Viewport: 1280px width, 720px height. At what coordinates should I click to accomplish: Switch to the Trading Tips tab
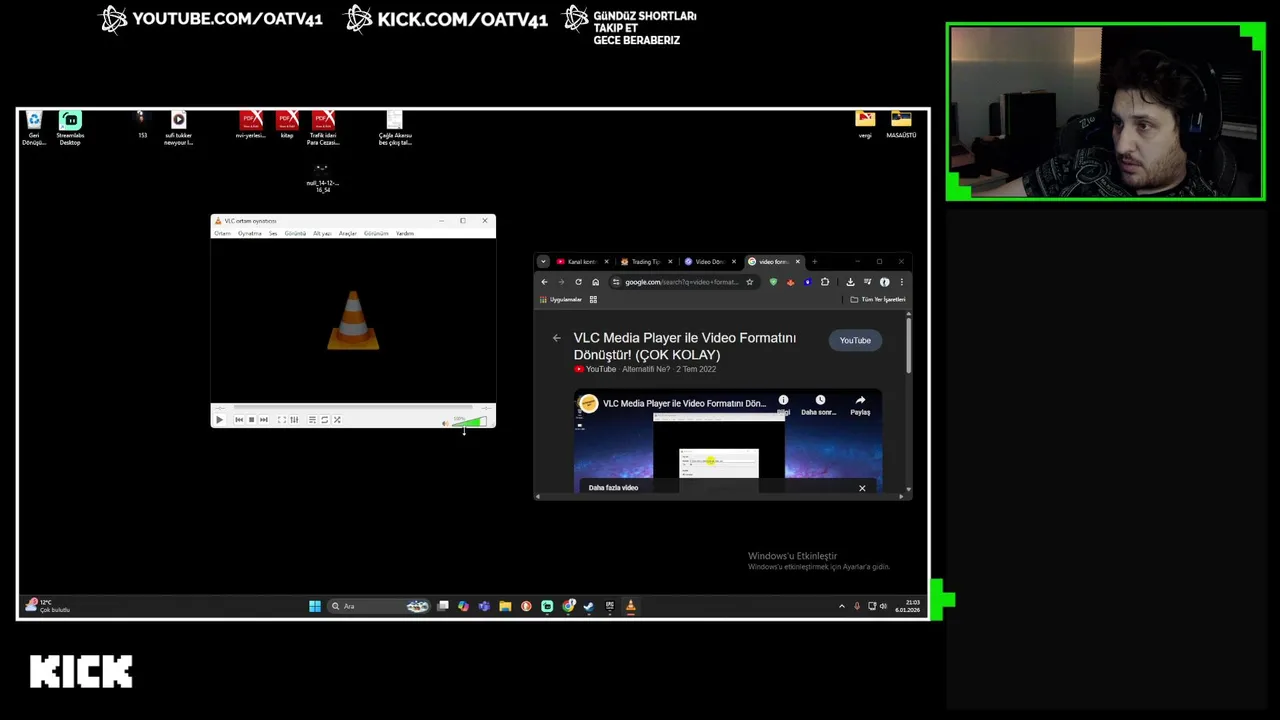pyautogui.click(x=645, y=262)
